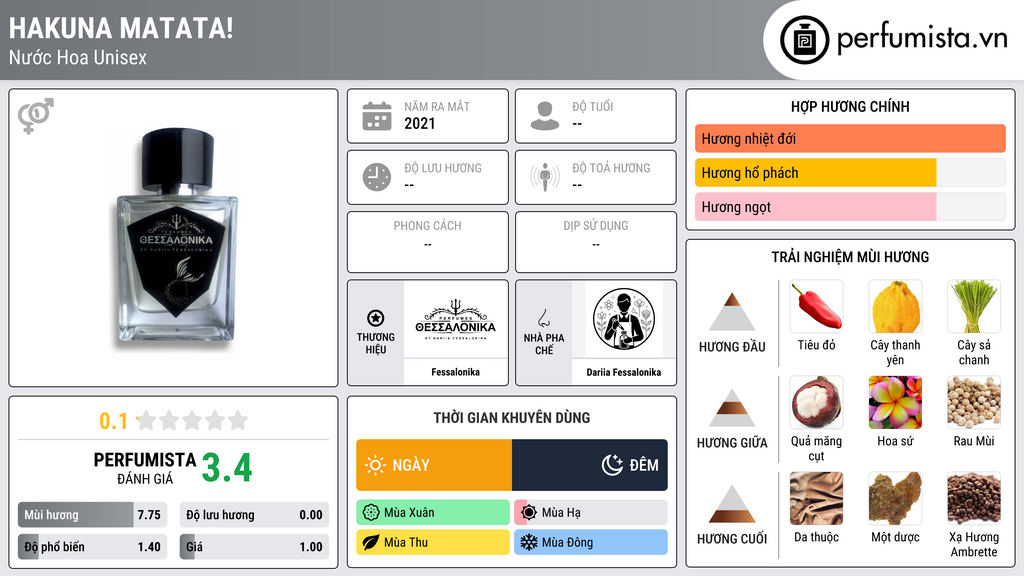1024x576 pixels.
Task: Click the Dịp sử dụng occasion box
Action: click(596, 242)
